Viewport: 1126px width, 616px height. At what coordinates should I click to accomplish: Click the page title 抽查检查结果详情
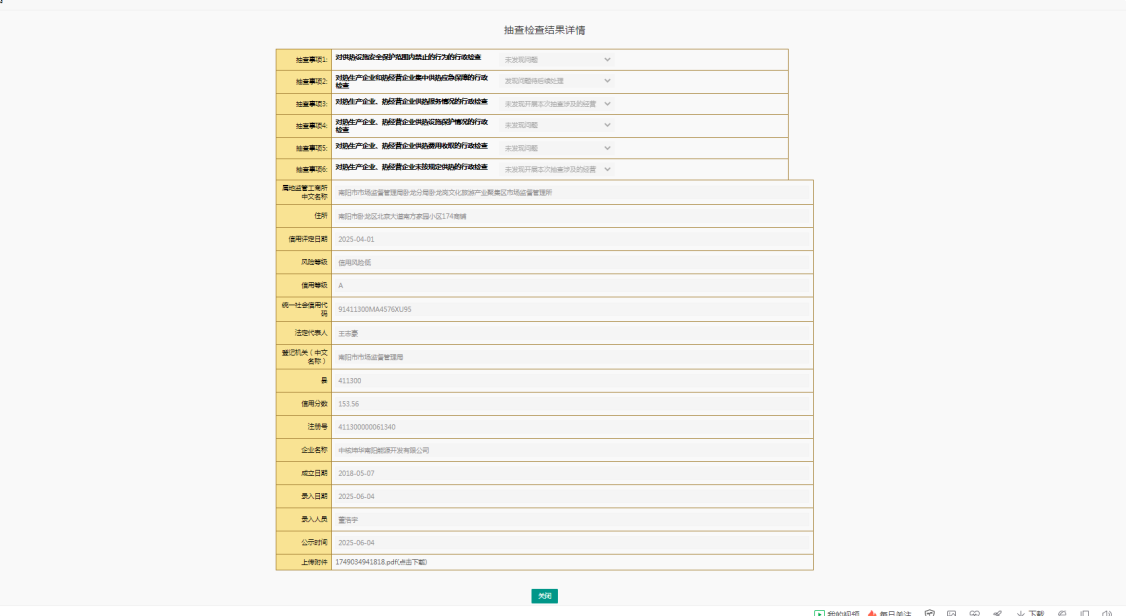click(x=544, y=30)
